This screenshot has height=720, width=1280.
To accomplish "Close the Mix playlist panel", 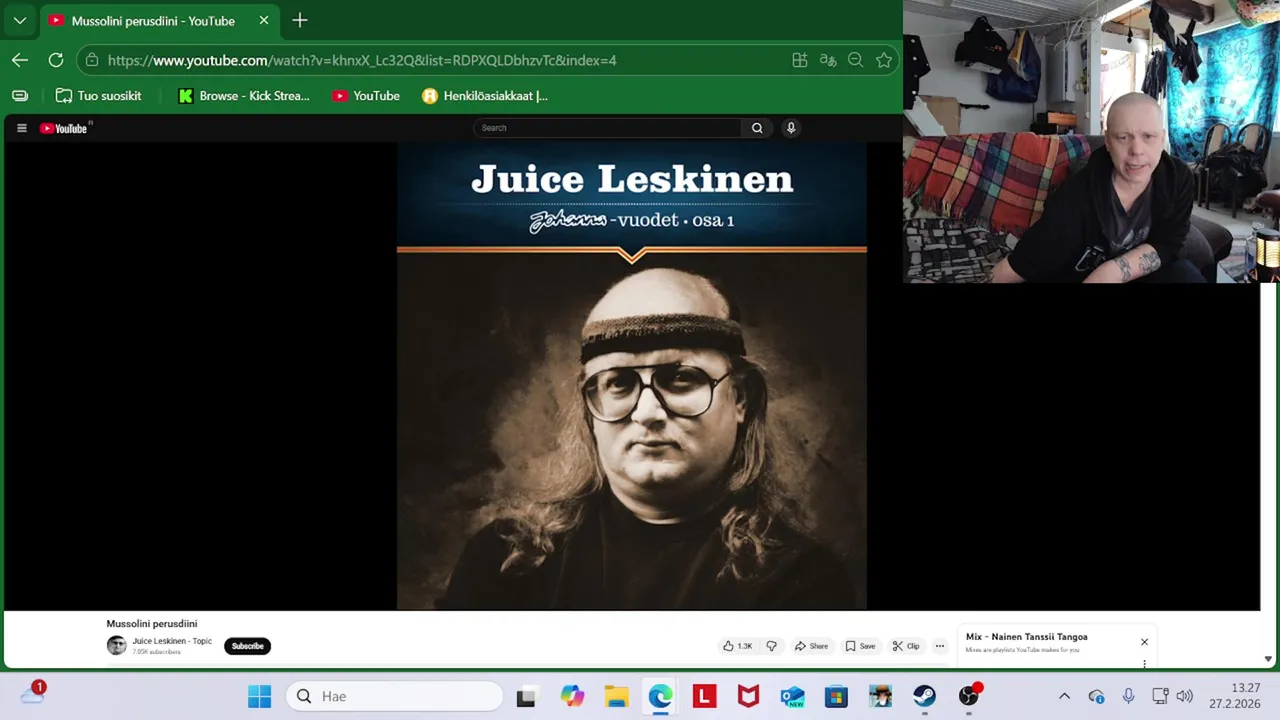I will (x=1144, y=642).
